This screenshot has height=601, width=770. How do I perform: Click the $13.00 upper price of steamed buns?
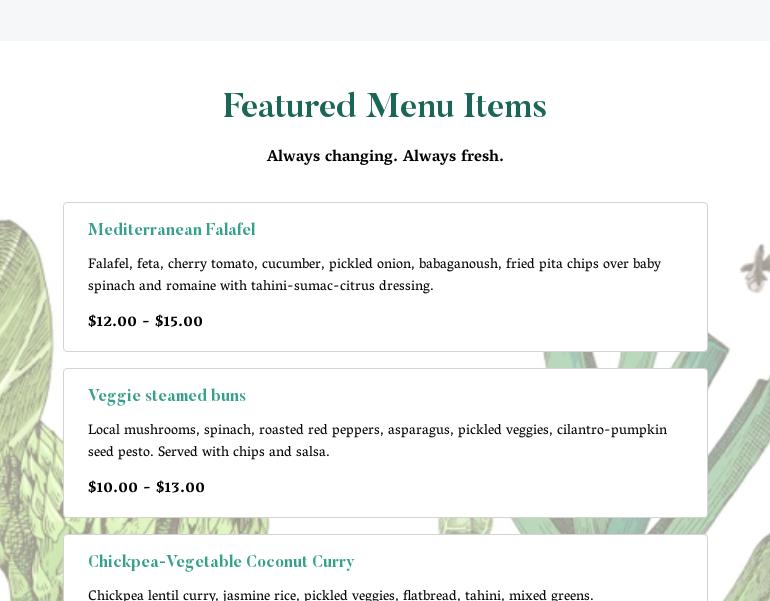pyautogui.click(x=180, y=488)
